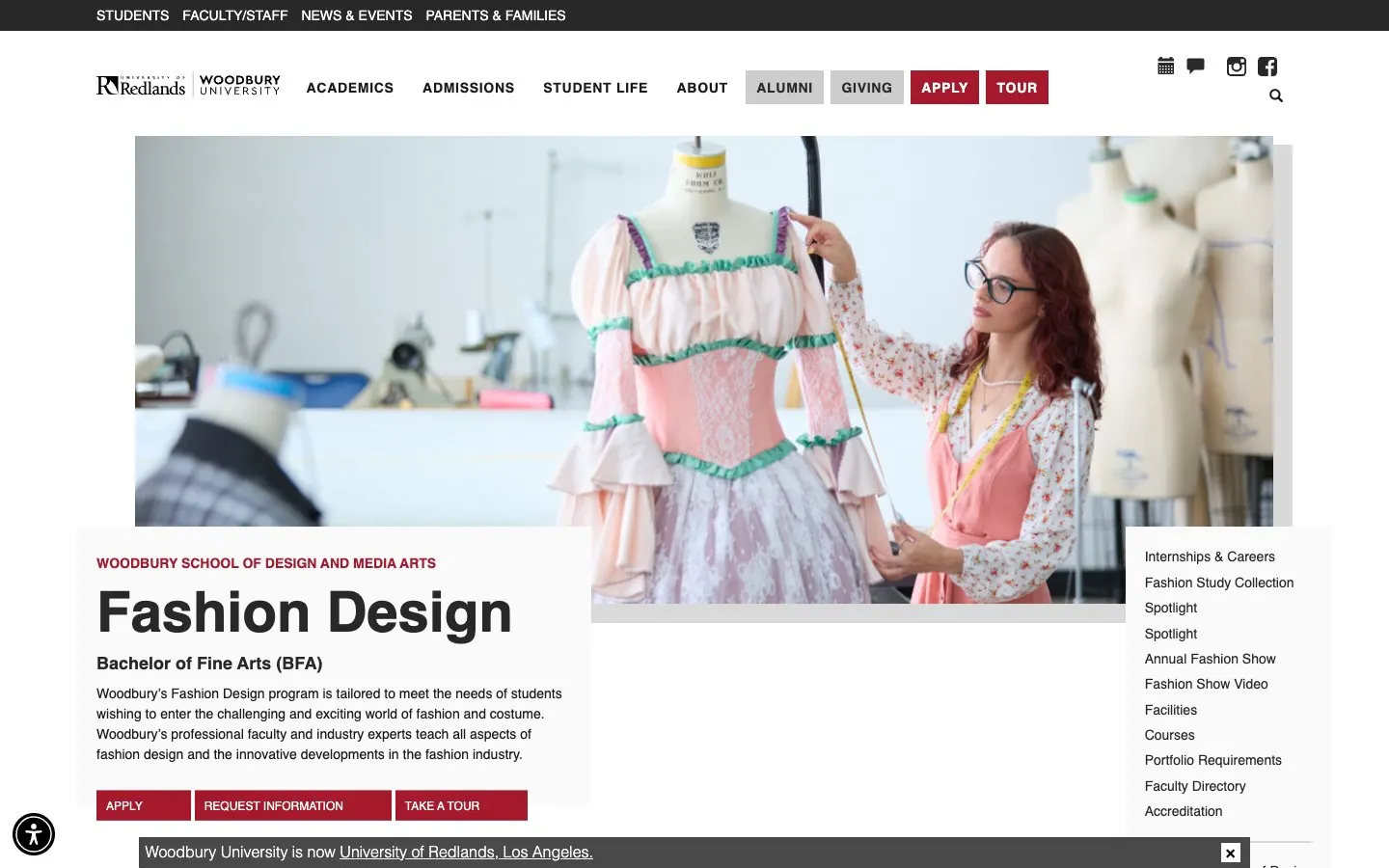Open Fashion Show Video link
1389x868 pixels.
click(1206, 684)
